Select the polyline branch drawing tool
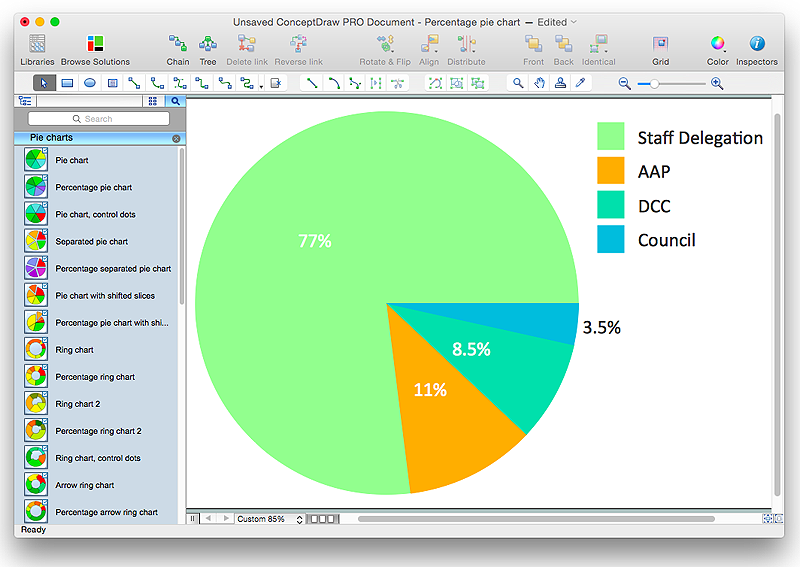Image resolution: width=800 pixels, height=567 pixels. click(x=355, y=83)
